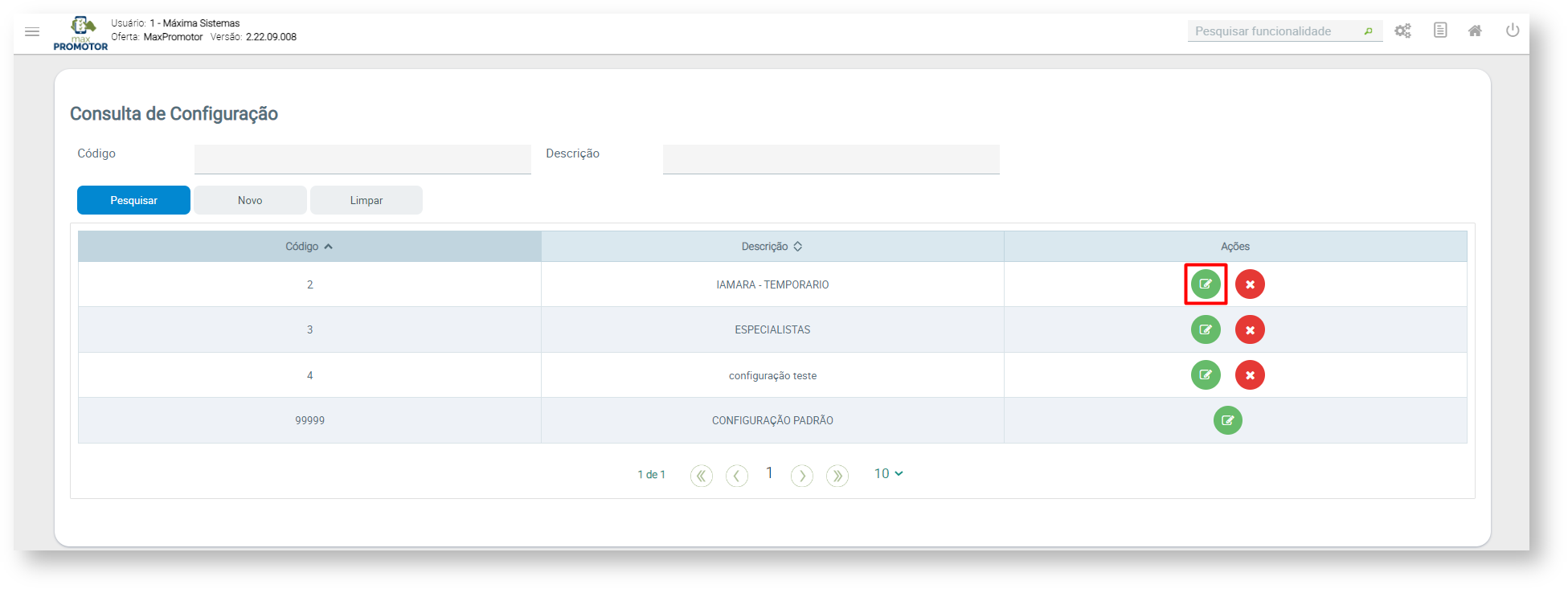Edit the CONFIGURAÇÃO PADRÃO row
The height and width of the screenshot is (589, 1568).
1228,420
